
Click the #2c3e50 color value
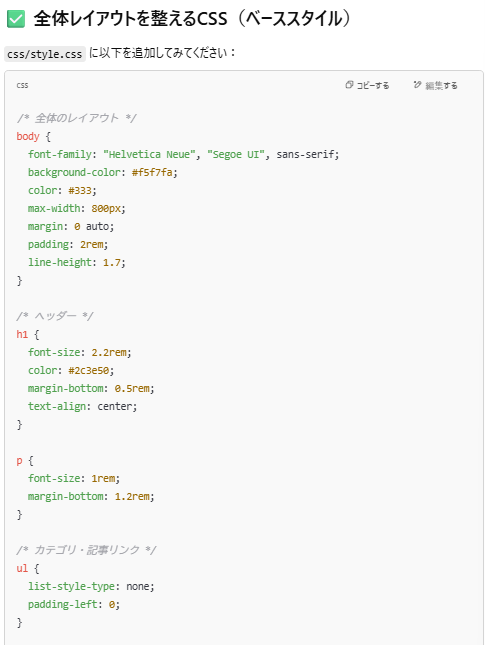coord(88,370)
